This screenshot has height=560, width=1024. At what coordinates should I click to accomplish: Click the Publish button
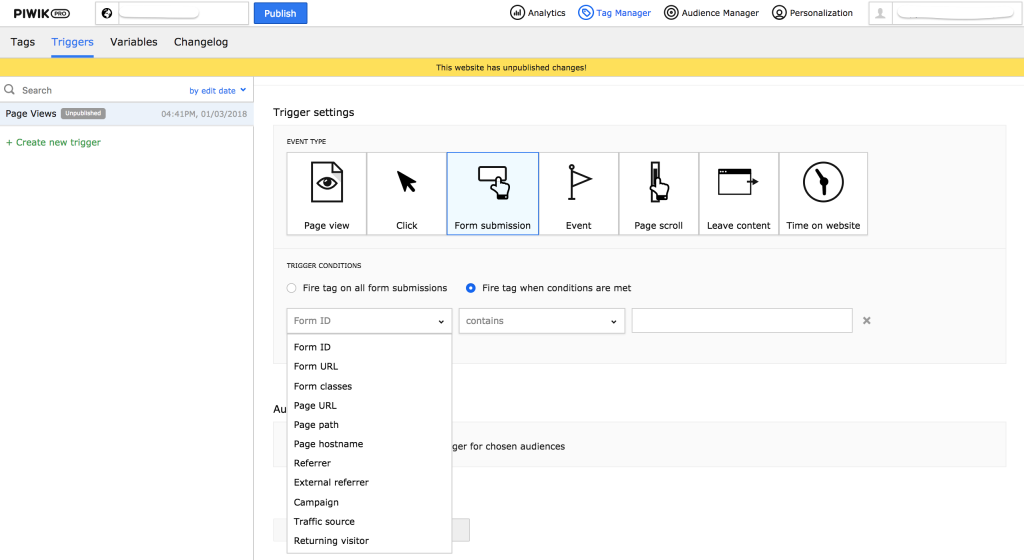[x=280, y=13]
